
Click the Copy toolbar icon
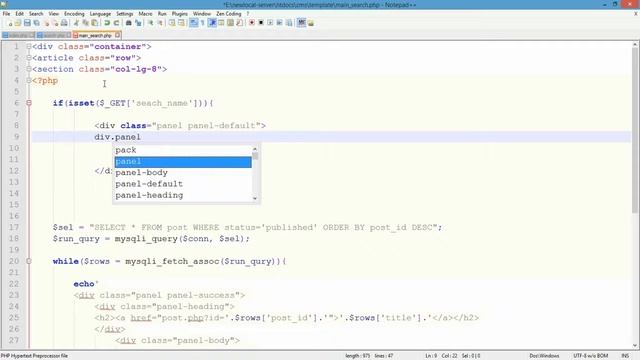coord(86,23)
